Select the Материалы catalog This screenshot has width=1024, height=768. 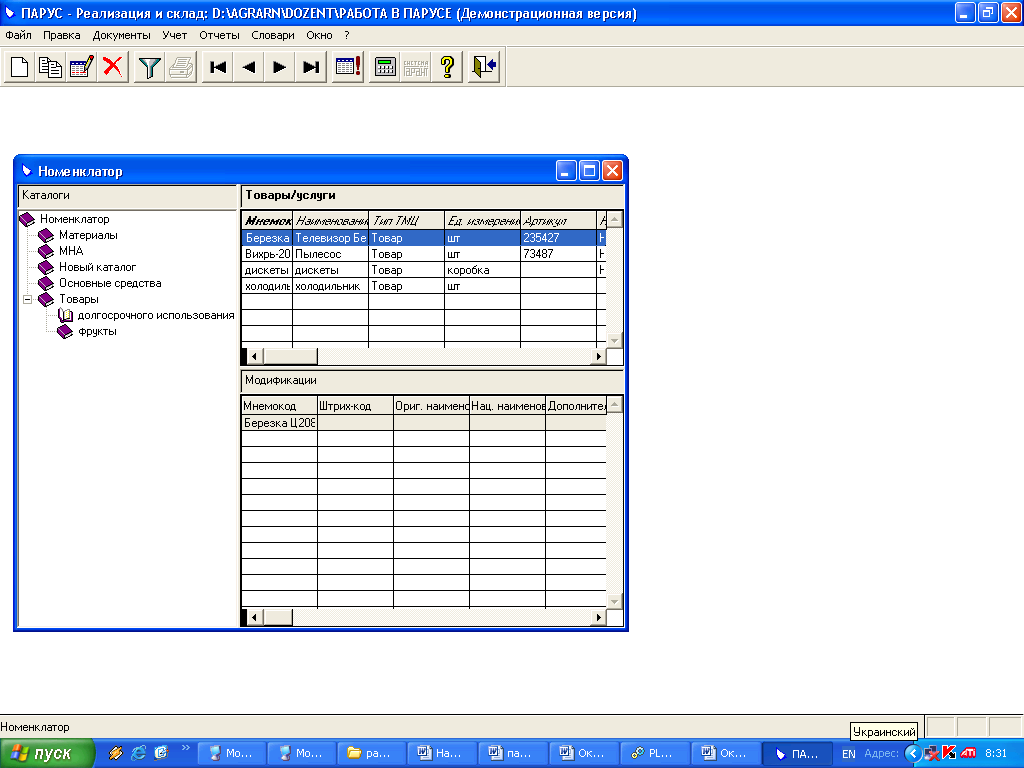pos(88,235)
